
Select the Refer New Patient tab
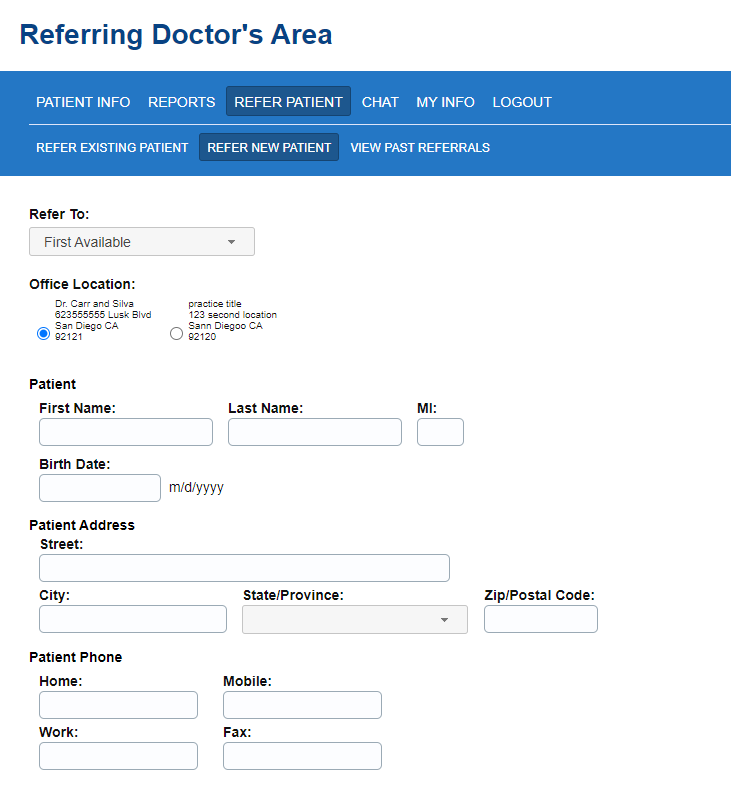tap(269, 148)
